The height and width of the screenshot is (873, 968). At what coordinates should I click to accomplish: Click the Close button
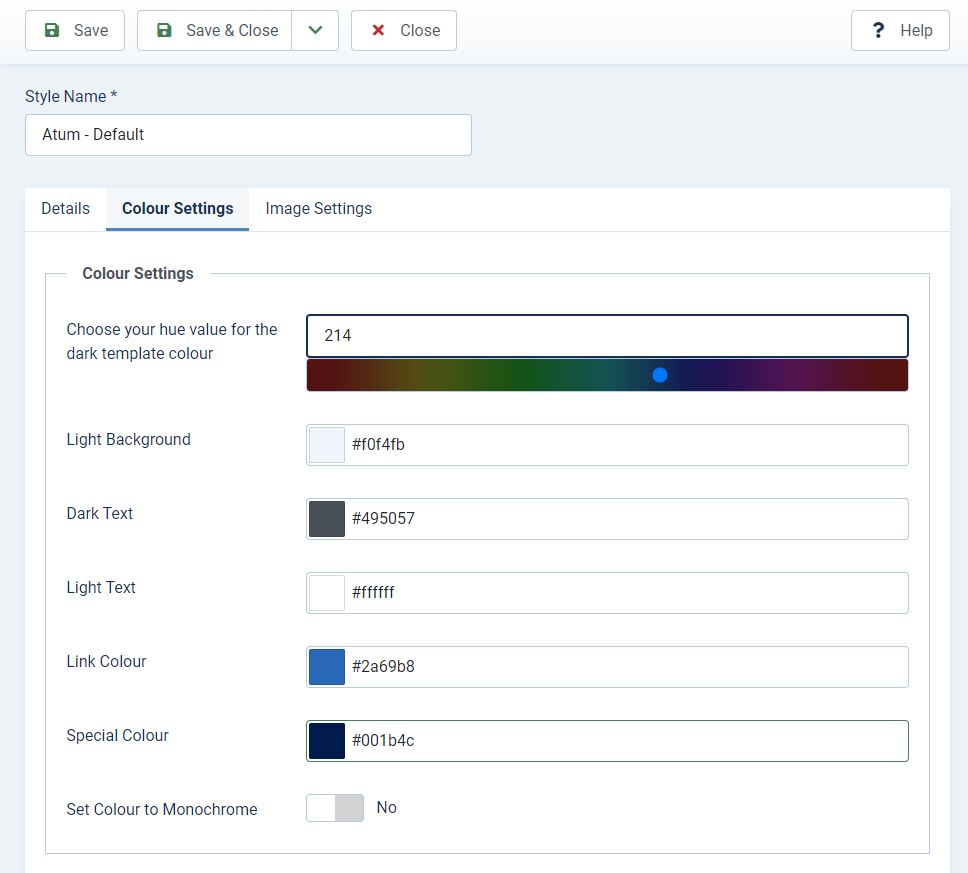click(404, 30)
